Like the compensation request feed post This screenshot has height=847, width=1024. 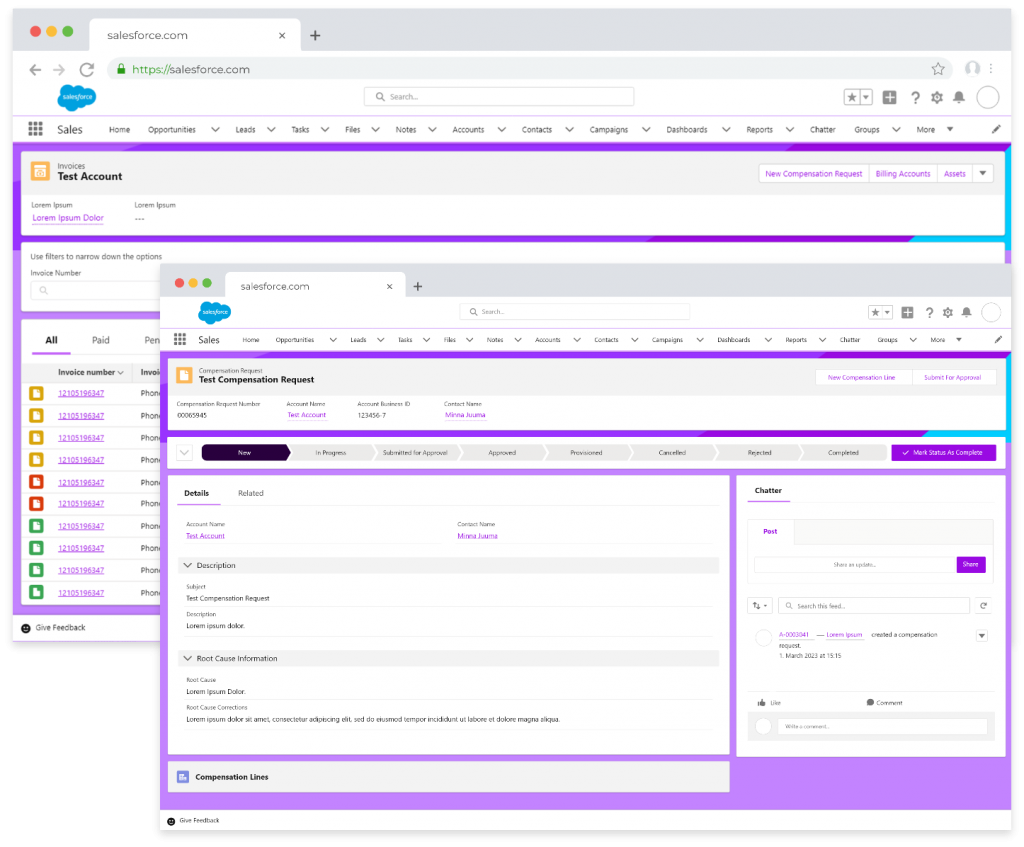pyautogui.click(x=768, y=702)
